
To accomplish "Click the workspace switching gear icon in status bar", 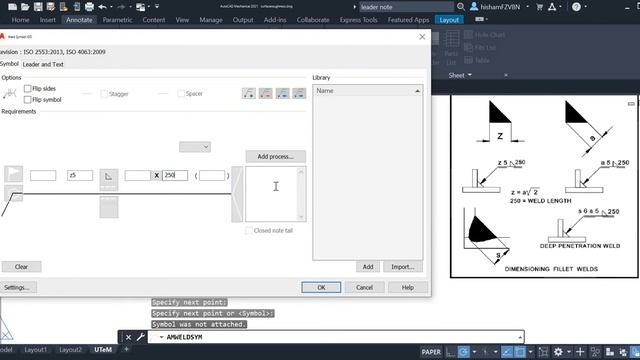I will [558, 352].
